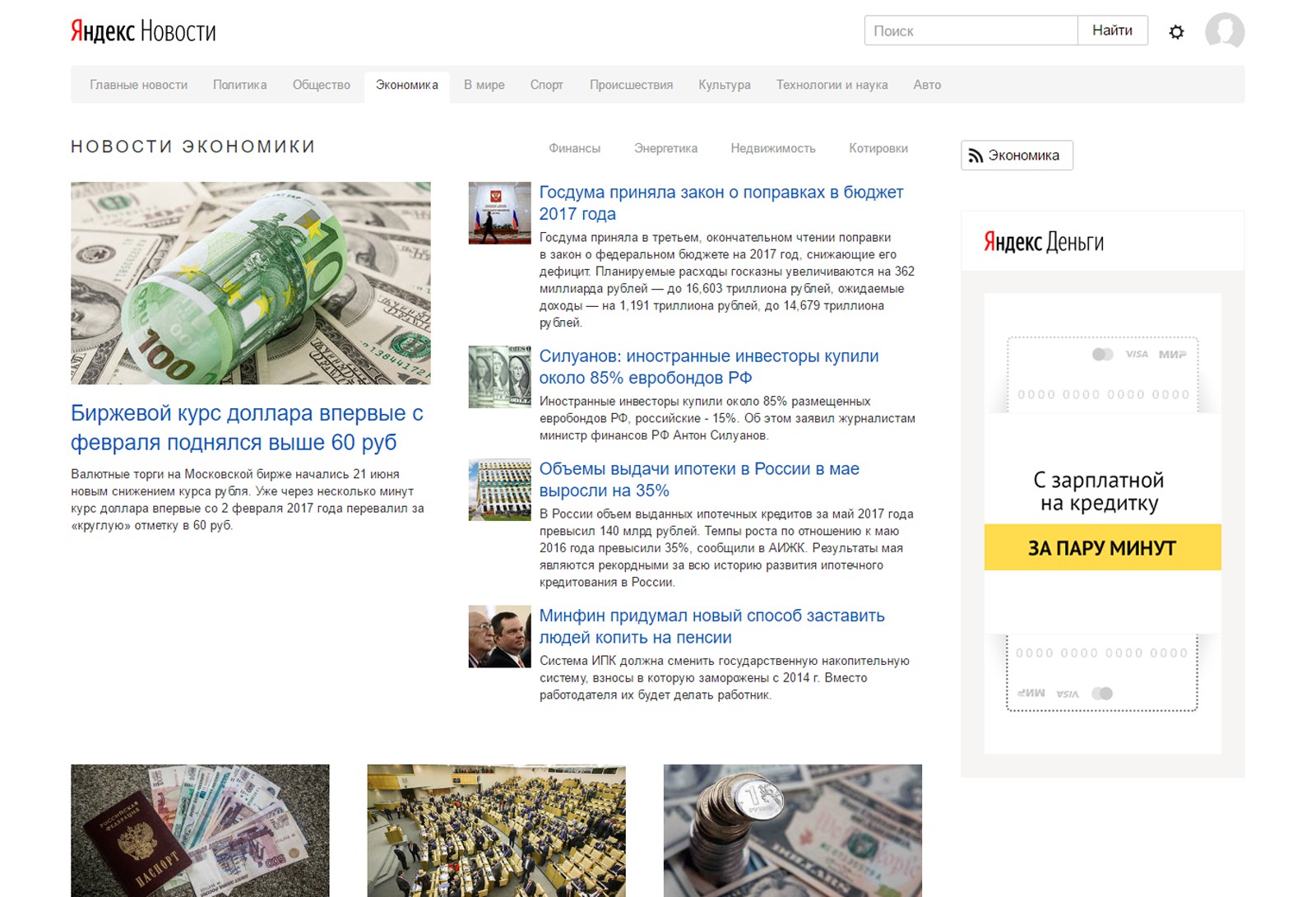Open the settings gear icon
This screenshot has height=897, width=1316.
coord(1176,32)
